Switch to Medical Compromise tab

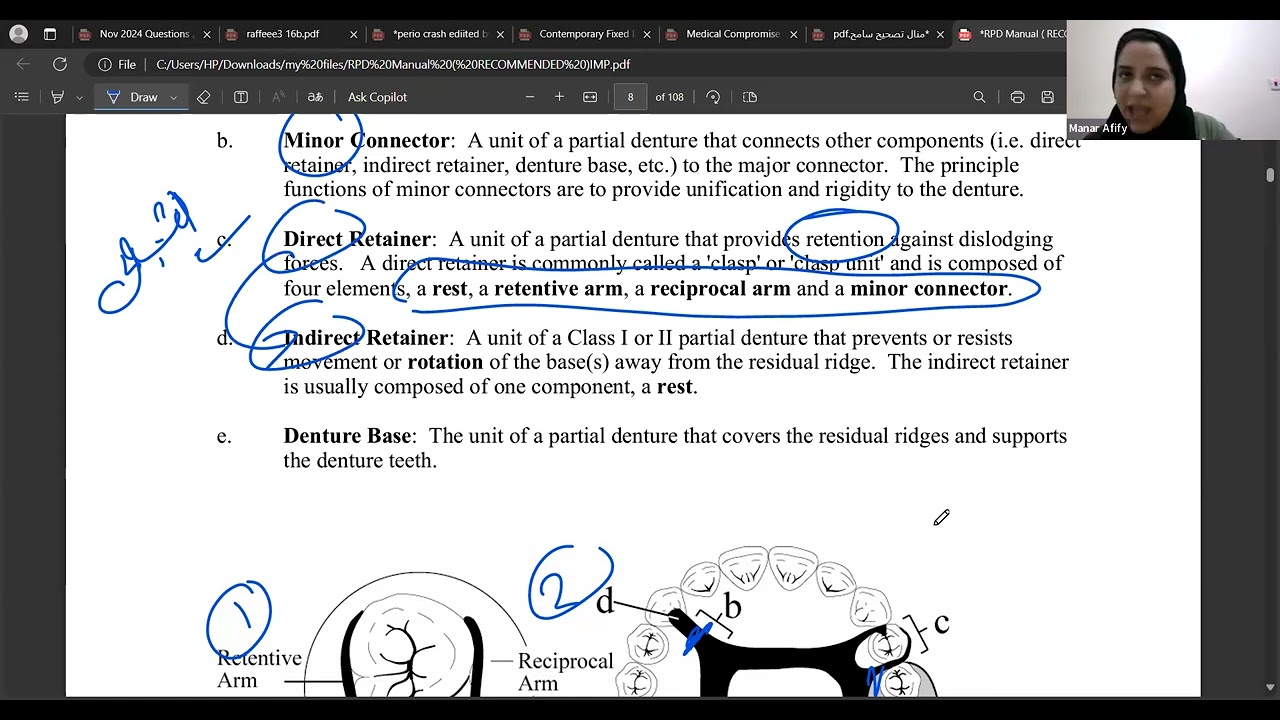point(731,34)
